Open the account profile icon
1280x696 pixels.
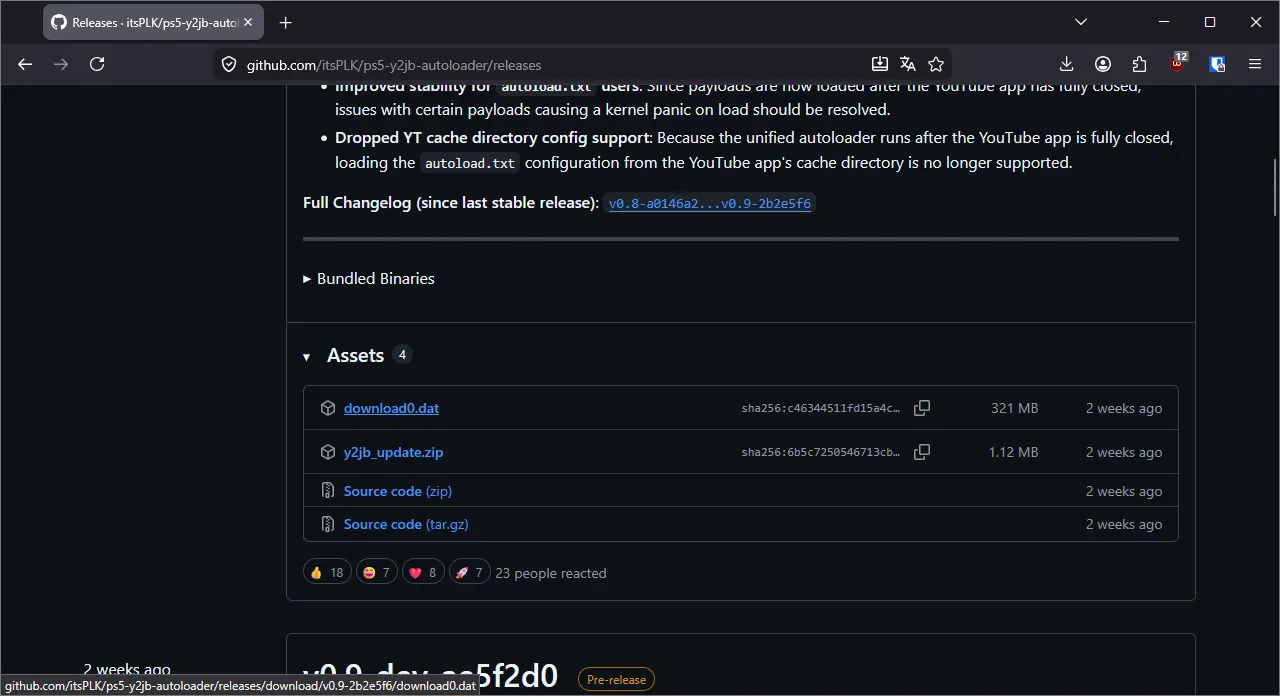pos(1103,64)
